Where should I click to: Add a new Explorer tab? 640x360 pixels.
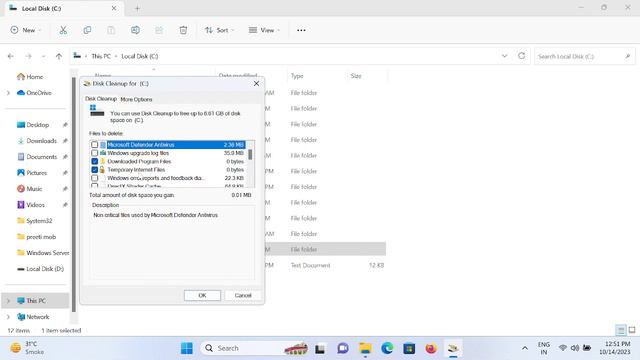(x=137, y=8)
